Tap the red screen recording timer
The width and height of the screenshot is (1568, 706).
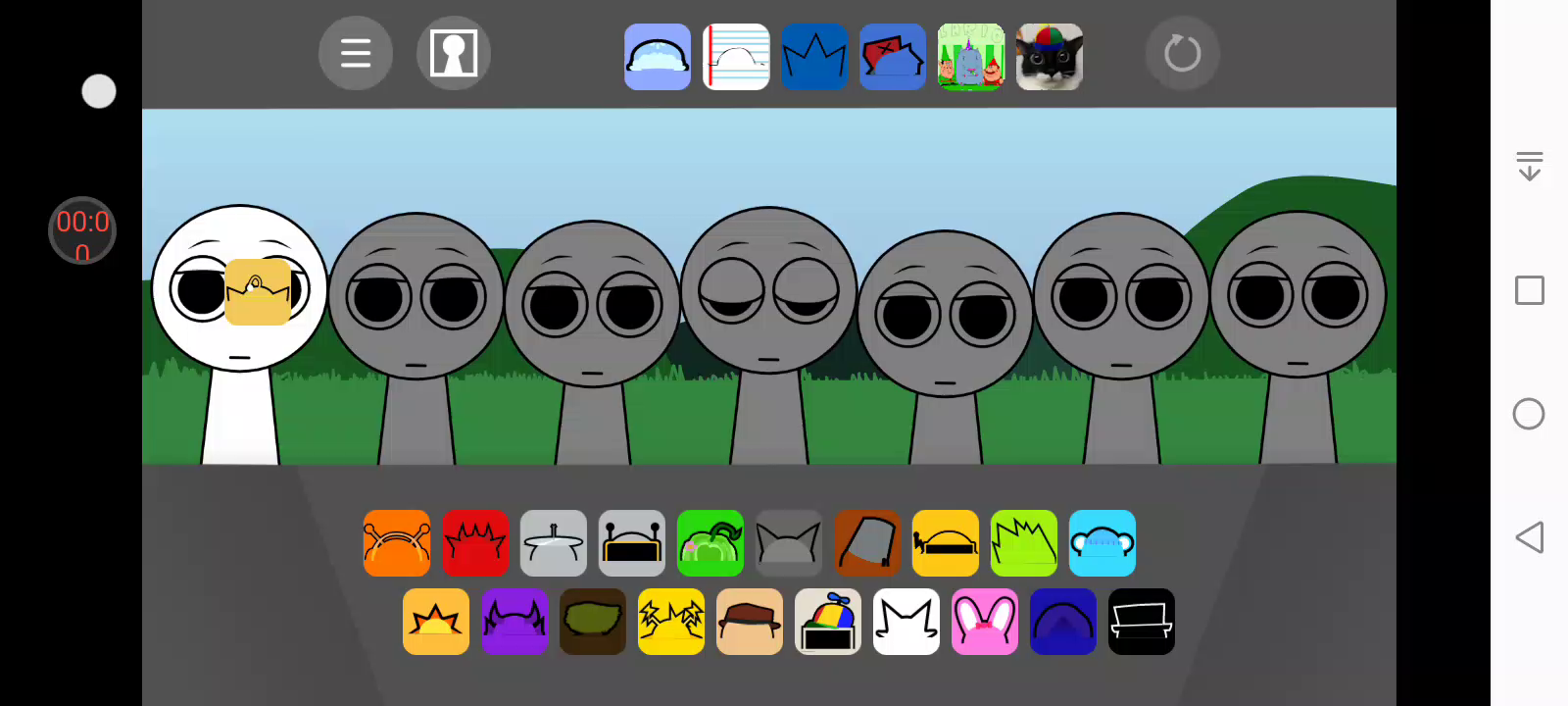click(x=82, y=231)
